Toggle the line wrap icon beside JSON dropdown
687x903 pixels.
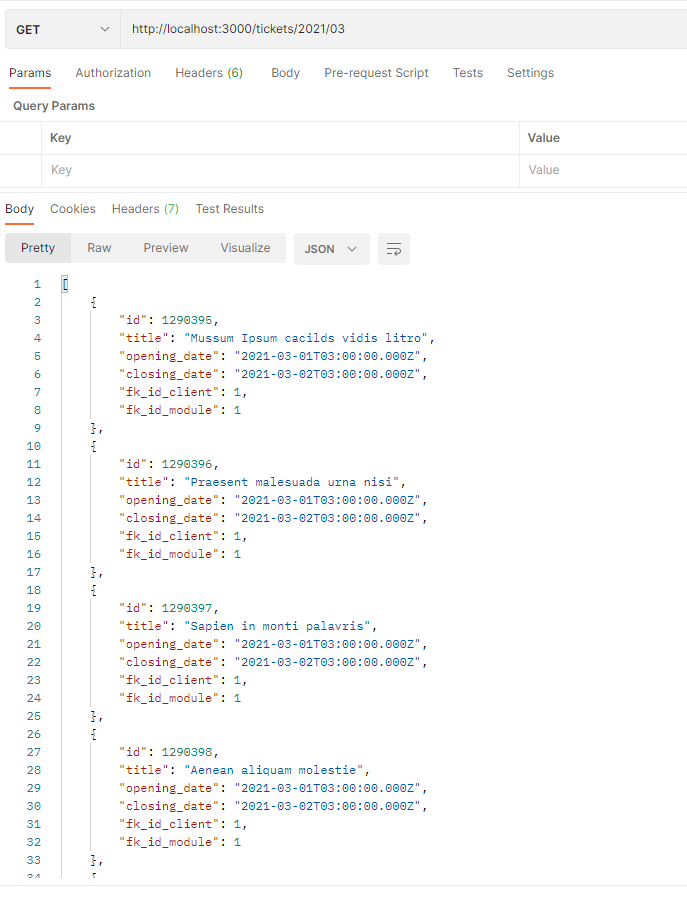pyautogui.click(x=393, y=248)
